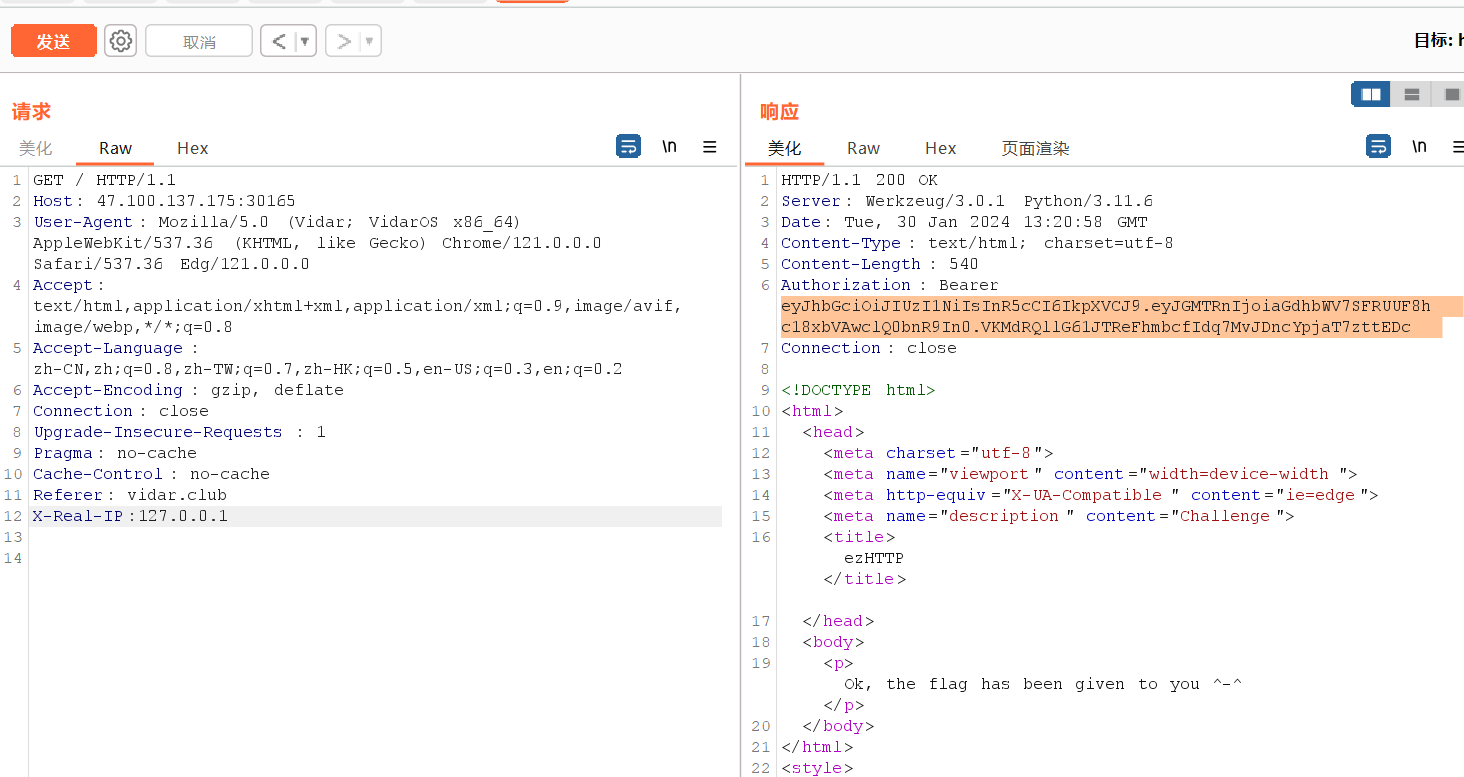Toggle \n non-printable chars in request panel

669,146
